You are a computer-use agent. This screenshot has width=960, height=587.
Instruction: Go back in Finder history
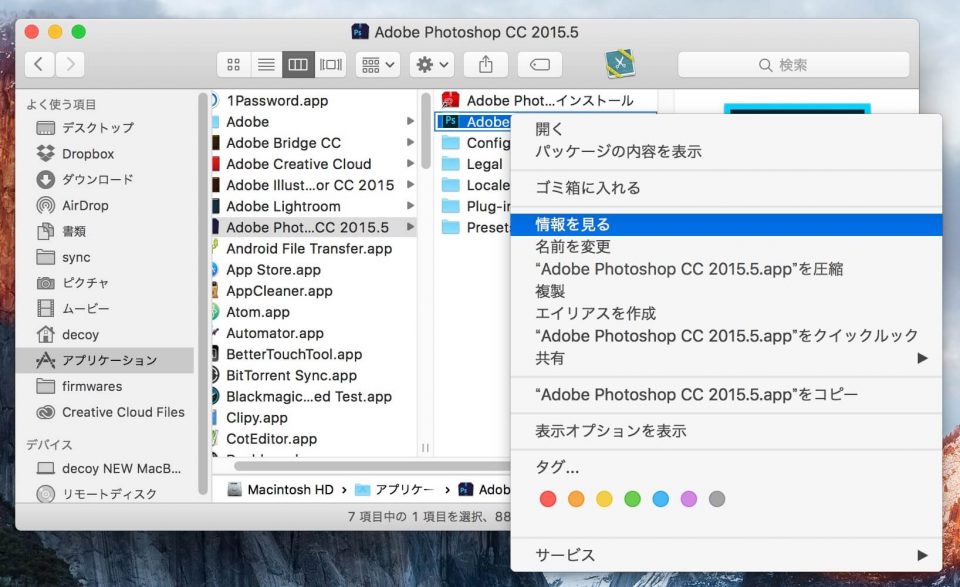click(x=39, y=64)
